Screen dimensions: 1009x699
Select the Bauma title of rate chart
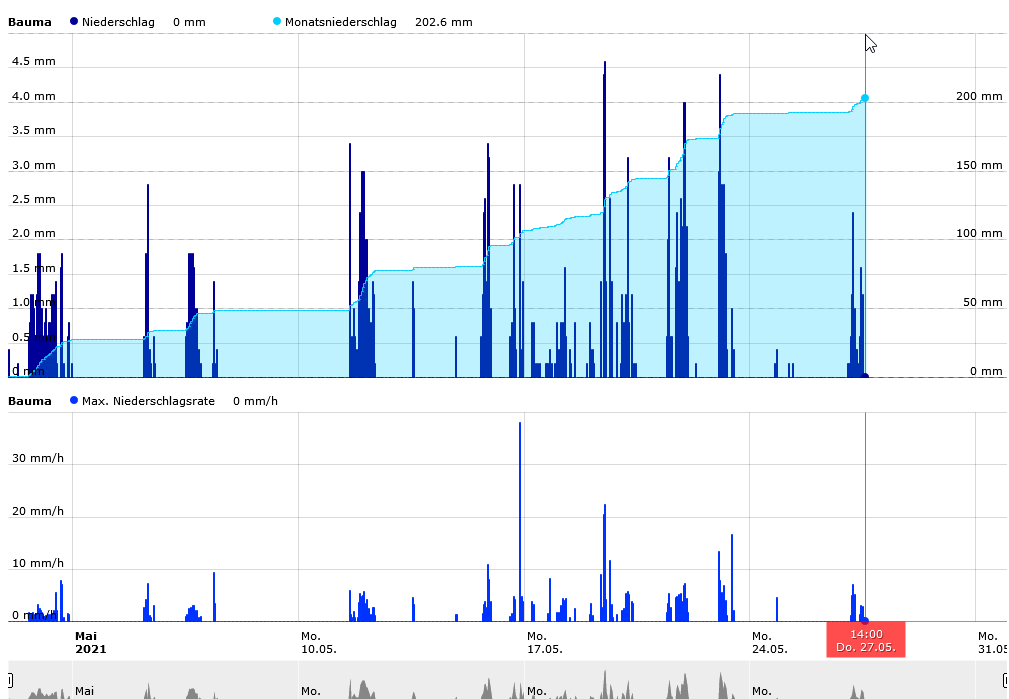point(30,401)
